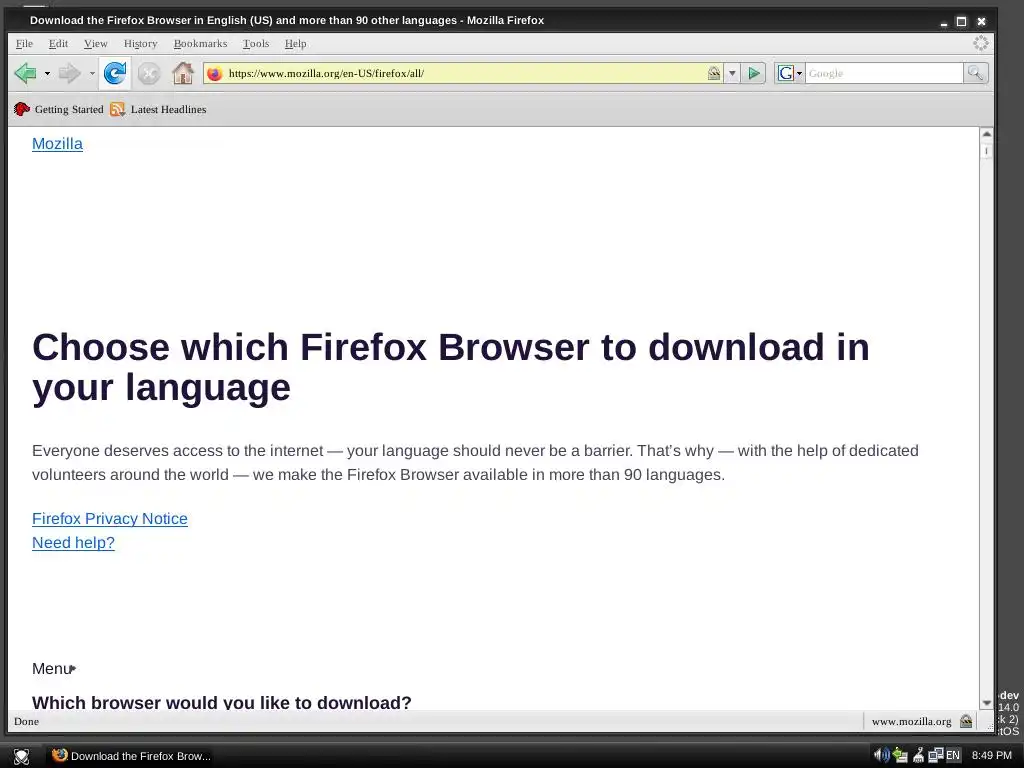Screen dimensions: 1024x768
Task: Open the Help menu
Action: [x=295, y=44]
